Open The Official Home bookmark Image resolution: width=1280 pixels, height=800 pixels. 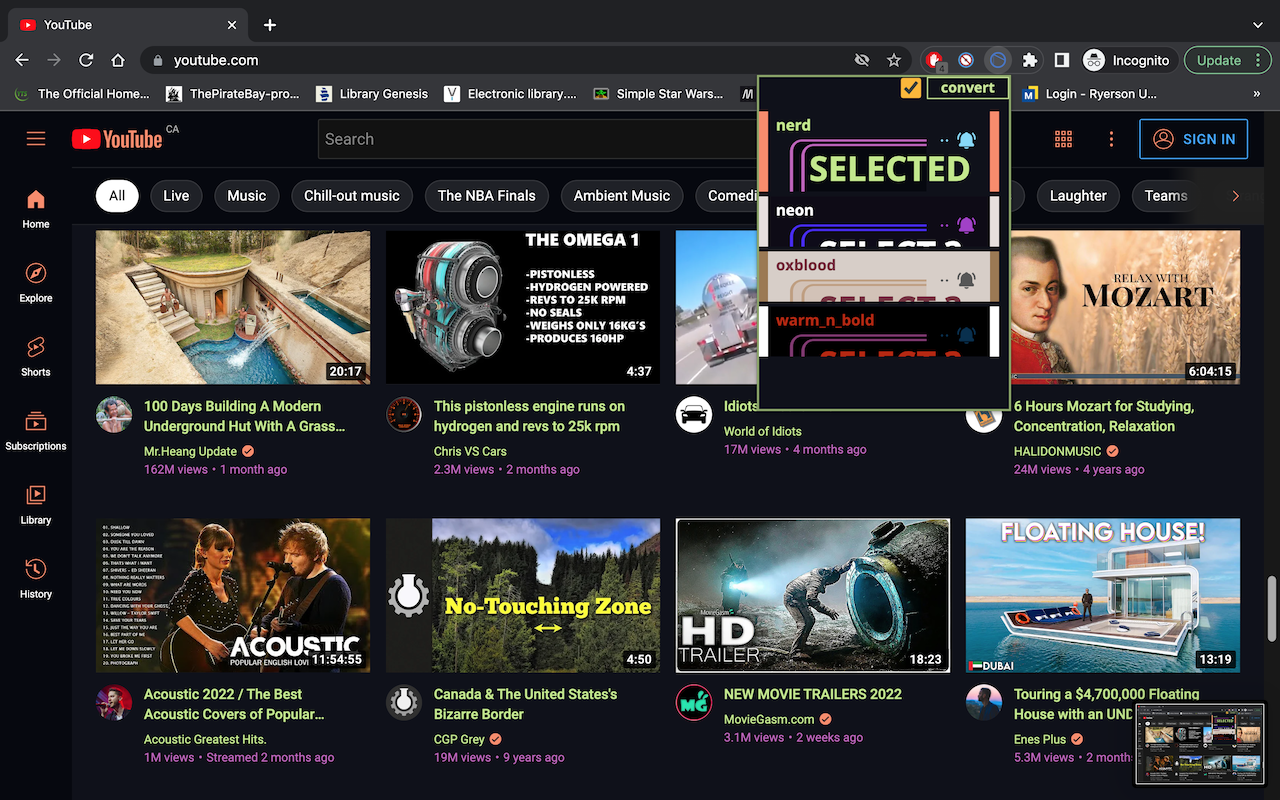click(x=81, y=94)
